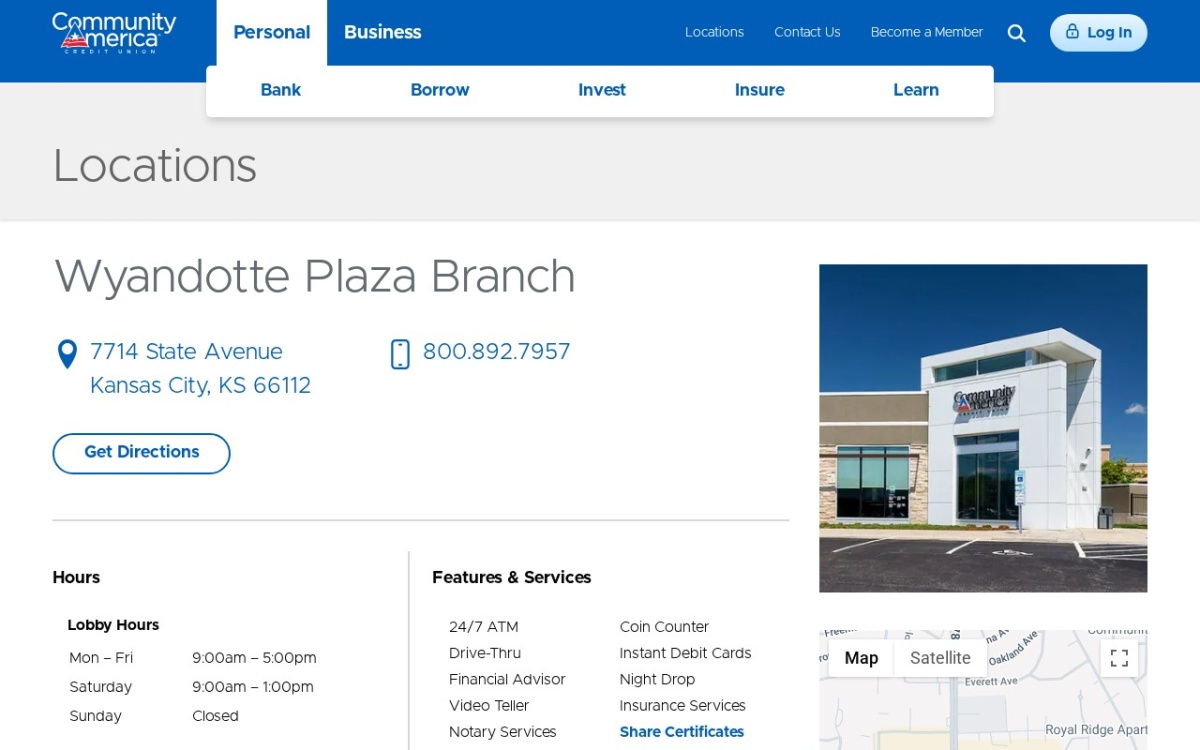Open the Share Certificates link
Image resolution: width=1200 pixels, height=750 pixels.
point(682,732)
